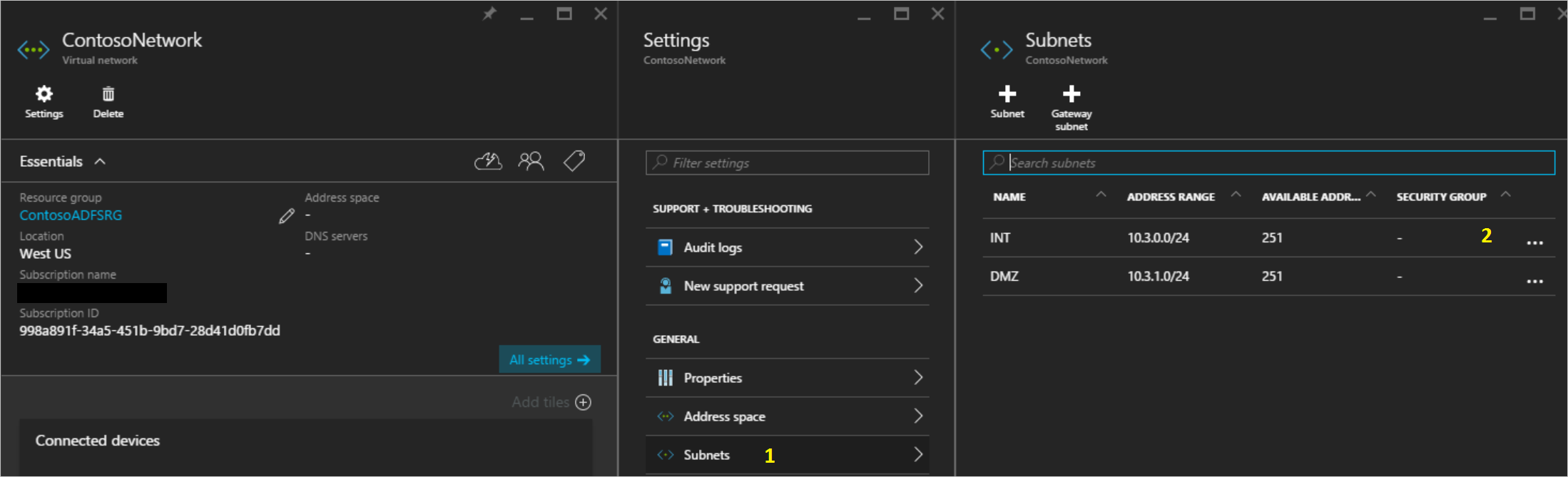Click the Subnet toolbar label
Image resolution: width=1568 pixels, height=477 pixels.
(1007, 114)
